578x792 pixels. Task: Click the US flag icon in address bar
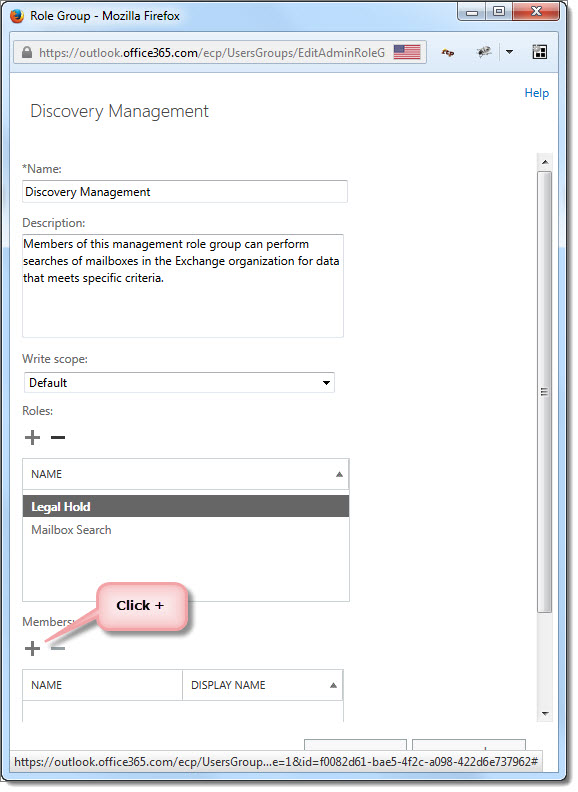407,52
